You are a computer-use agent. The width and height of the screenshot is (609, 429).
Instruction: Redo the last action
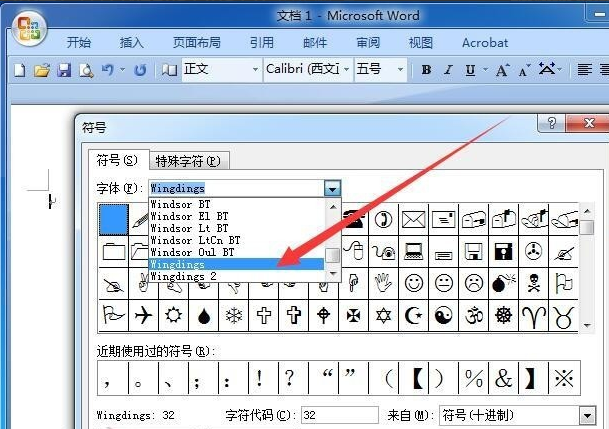point(140,70)
